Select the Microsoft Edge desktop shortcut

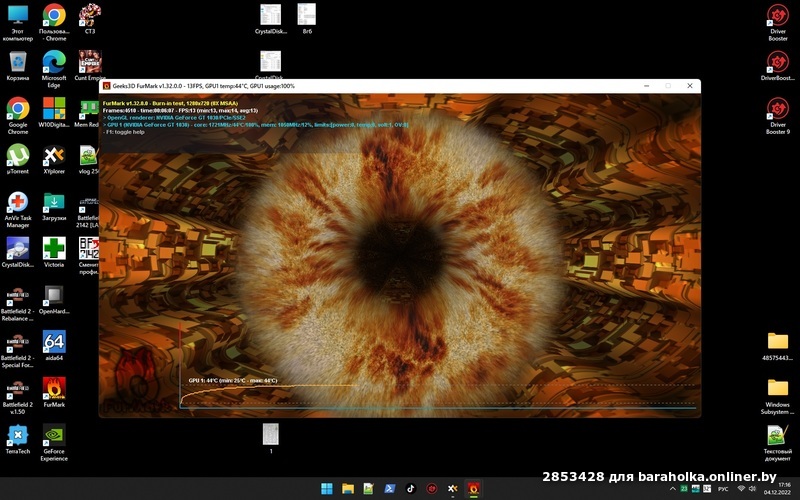click(x=54, y=69)
